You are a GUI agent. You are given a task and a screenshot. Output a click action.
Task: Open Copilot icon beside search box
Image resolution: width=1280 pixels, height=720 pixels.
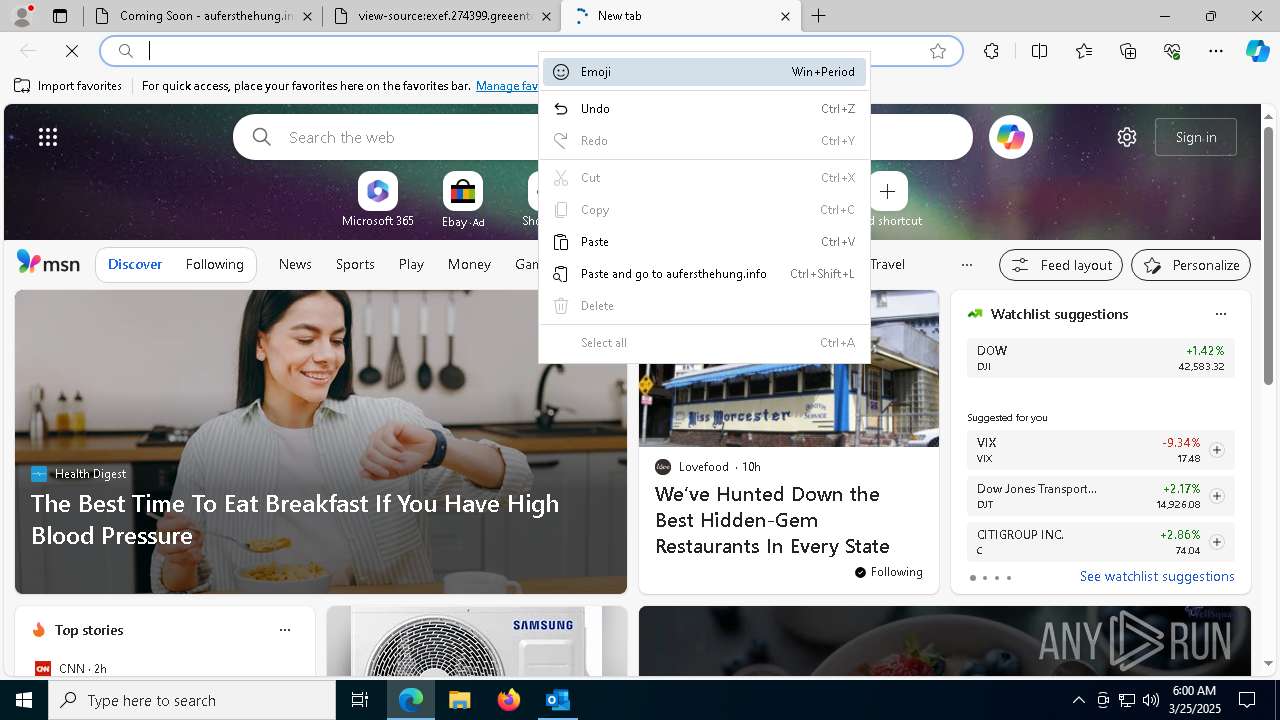[1011, 137]
